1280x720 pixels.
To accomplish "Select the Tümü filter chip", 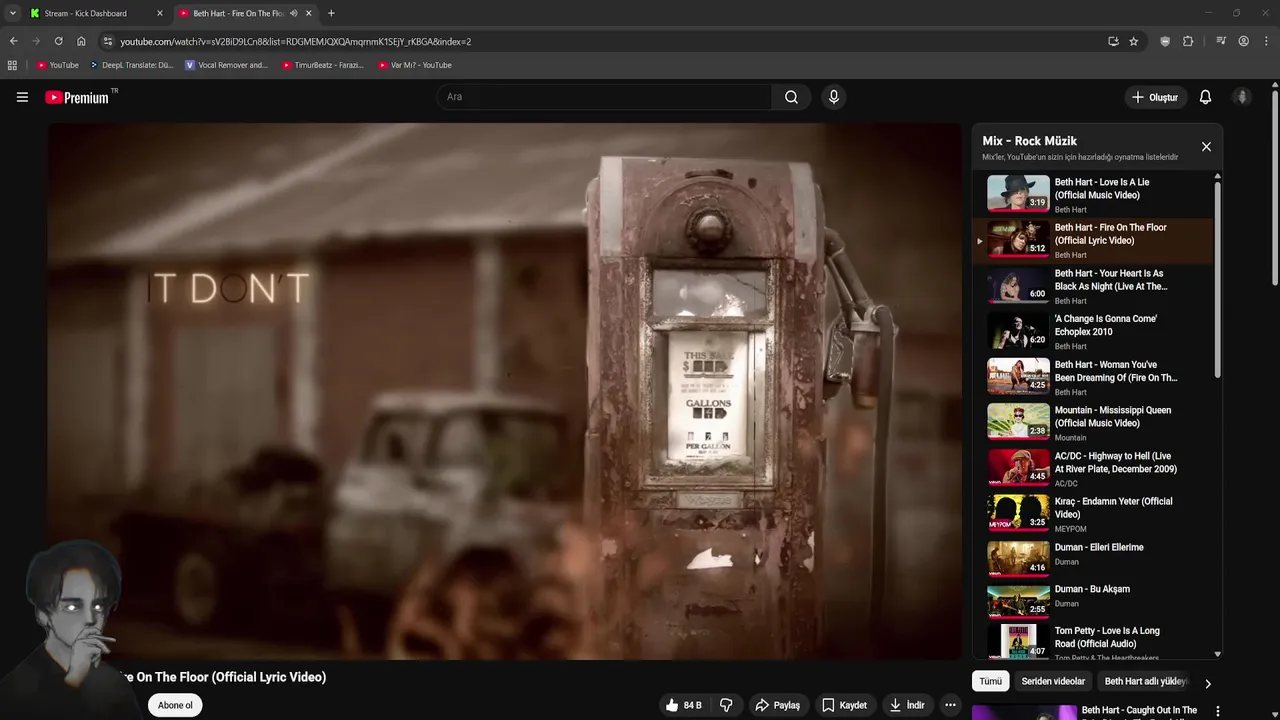I will pyautogui.click(x=990, y=681).
